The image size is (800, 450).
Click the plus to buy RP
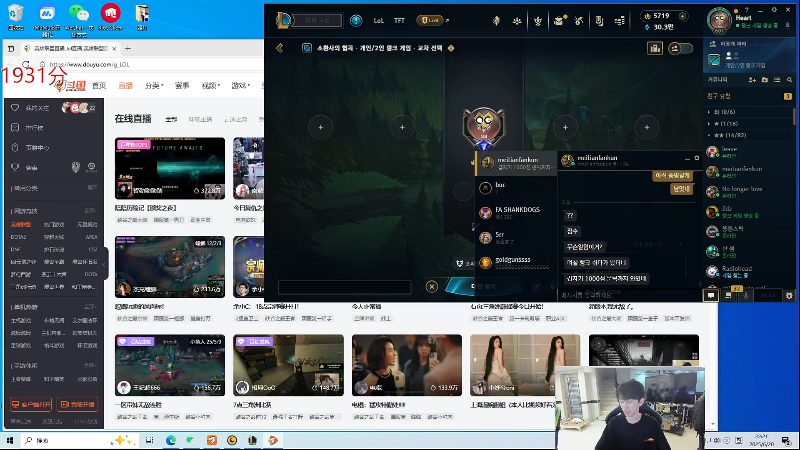coord(682,16)
